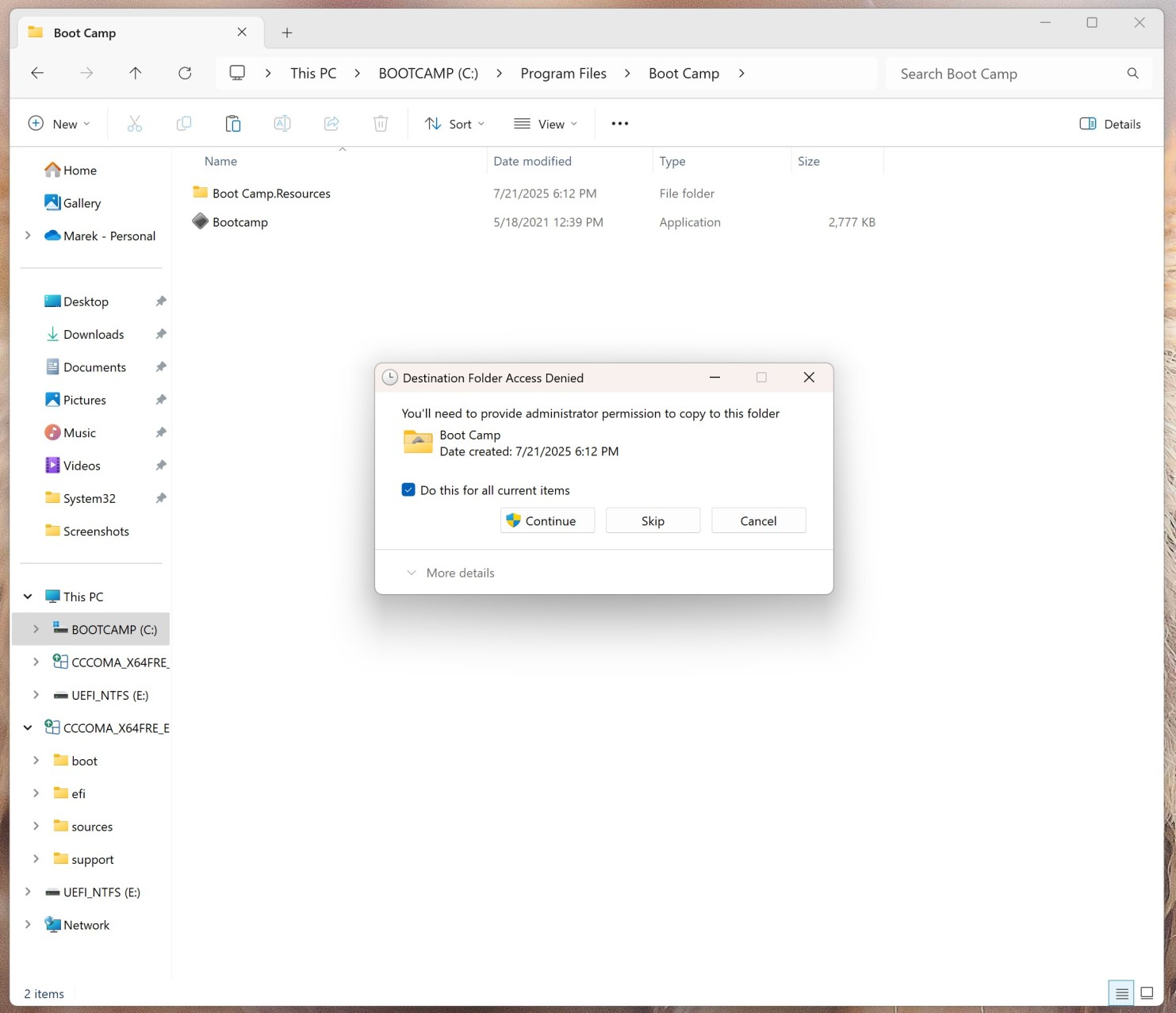Open the See more ellipsis menu
The height and width of the screenshot is (1013, 1176).
[620, 124]
